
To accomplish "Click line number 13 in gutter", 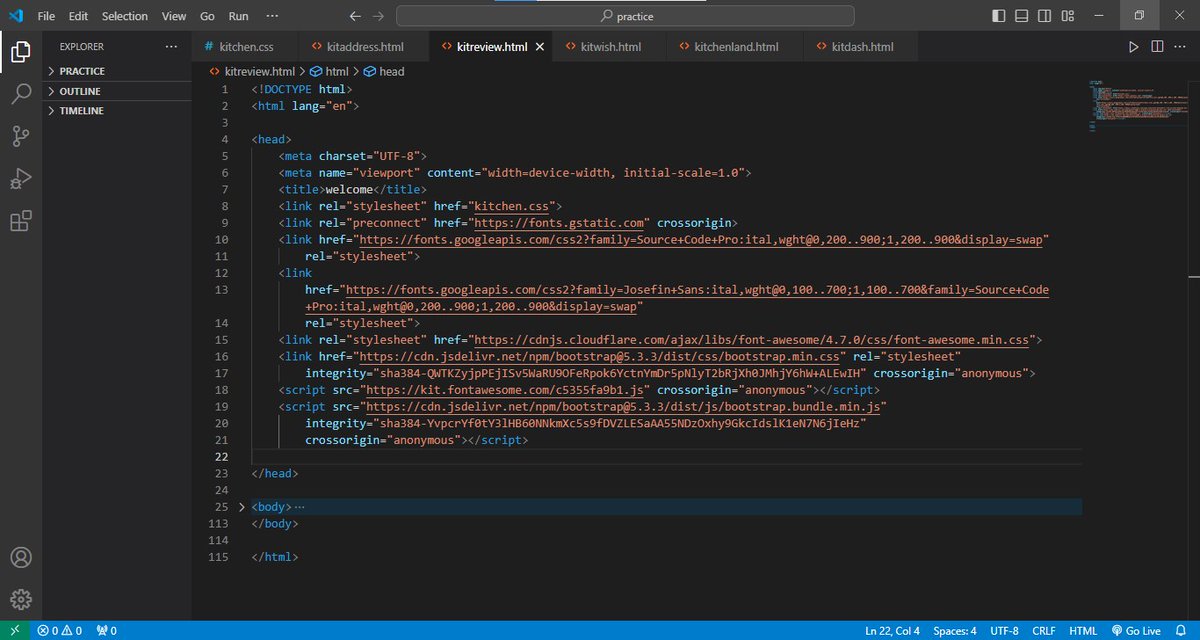I will tap(222, 289).
